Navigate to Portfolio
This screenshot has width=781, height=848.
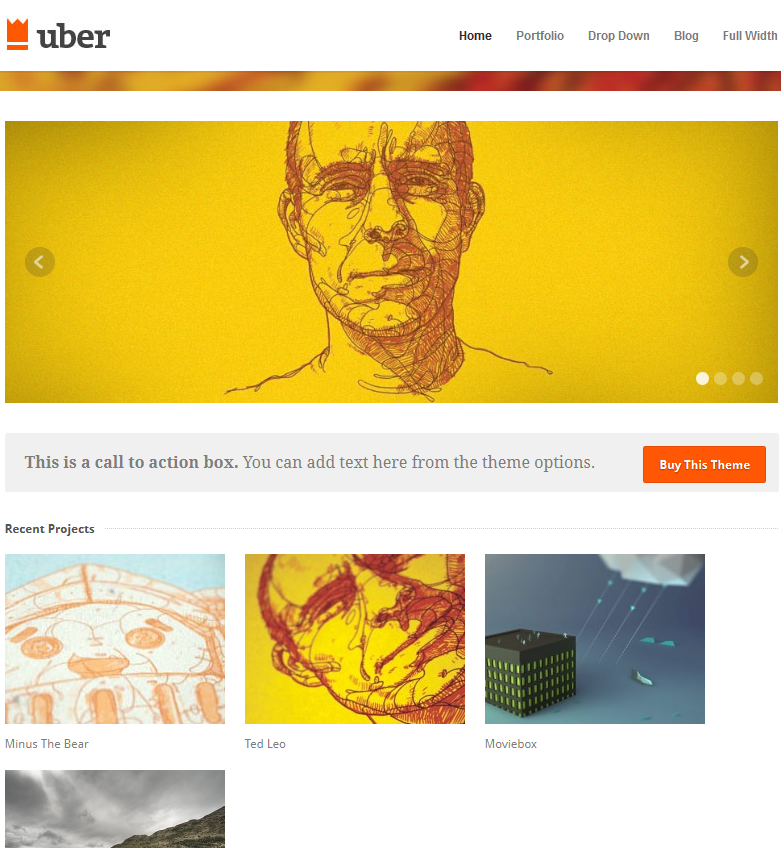click(x=540, y=36)
